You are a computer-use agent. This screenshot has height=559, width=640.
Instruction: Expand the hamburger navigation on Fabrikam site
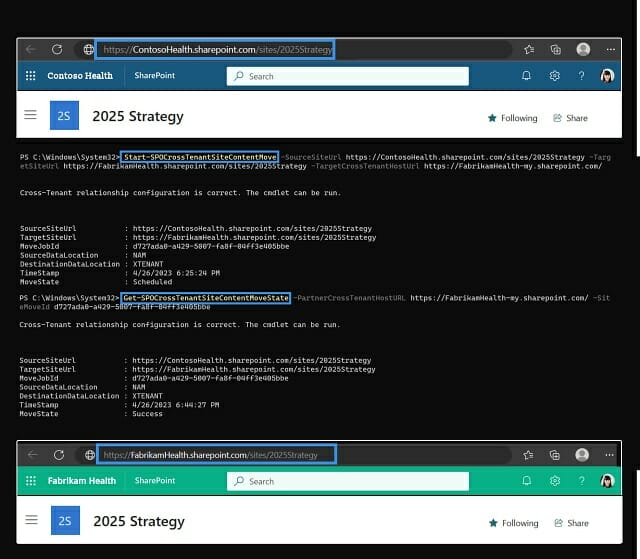click(31, 522)
